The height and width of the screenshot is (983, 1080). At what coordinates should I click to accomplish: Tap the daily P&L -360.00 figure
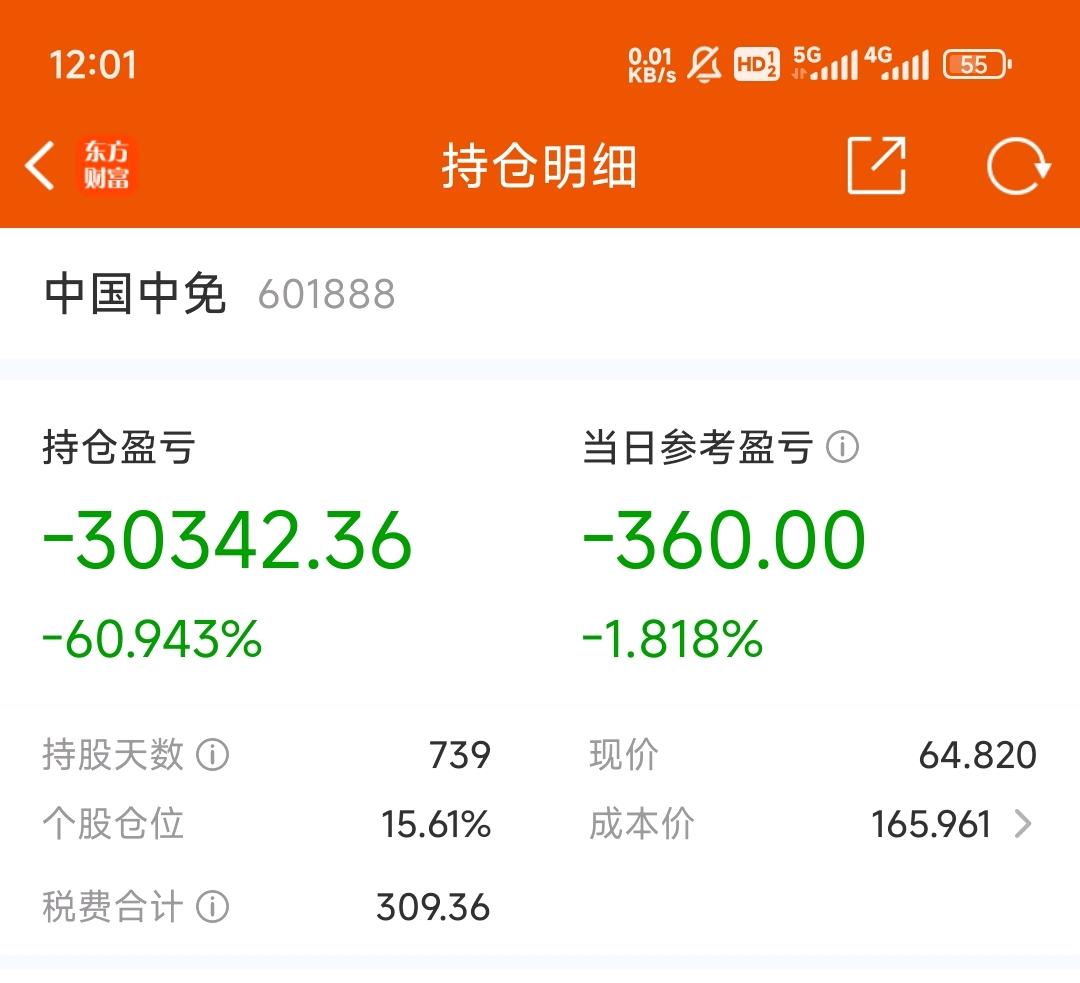pos(724,540)
